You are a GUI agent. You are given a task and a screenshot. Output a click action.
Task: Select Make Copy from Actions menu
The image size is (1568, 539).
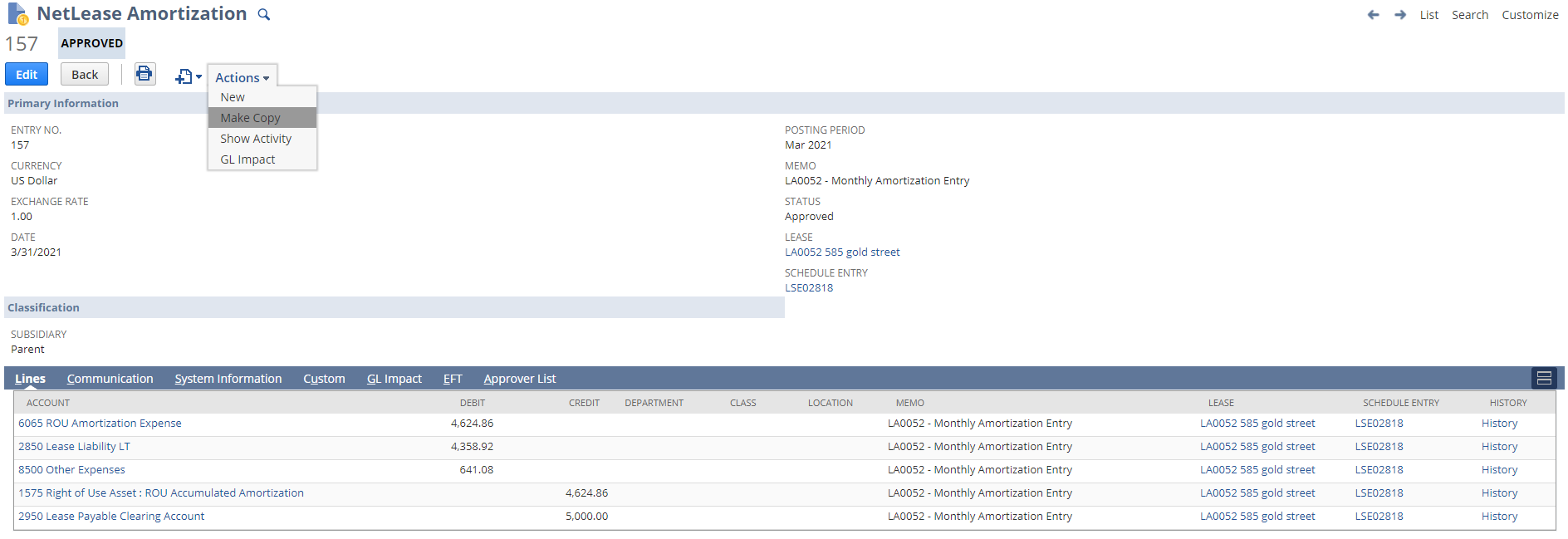[250, 118]
